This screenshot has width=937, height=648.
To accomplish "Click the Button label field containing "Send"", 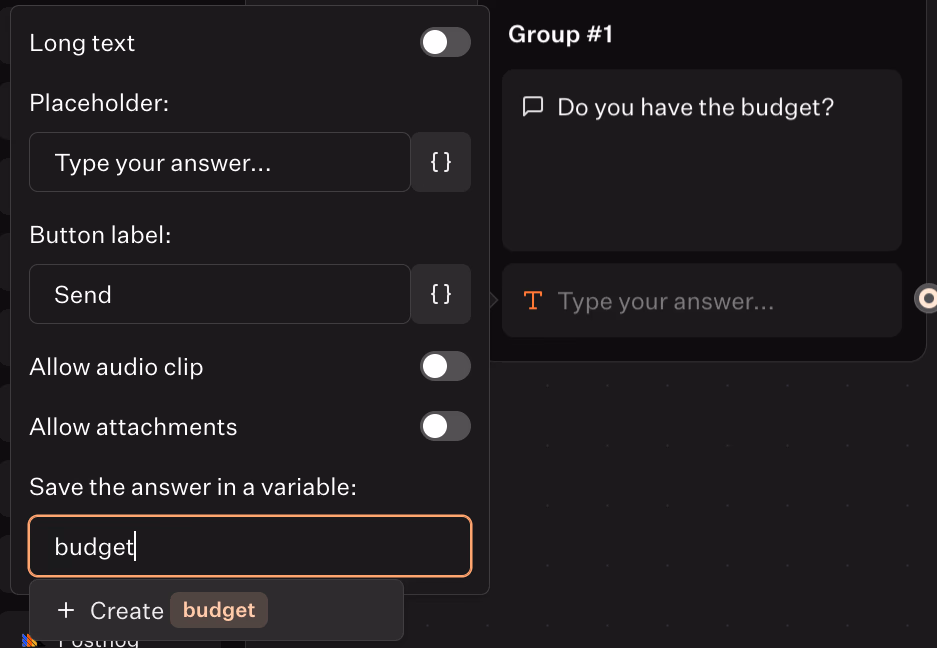I will (x=220, y=294).
